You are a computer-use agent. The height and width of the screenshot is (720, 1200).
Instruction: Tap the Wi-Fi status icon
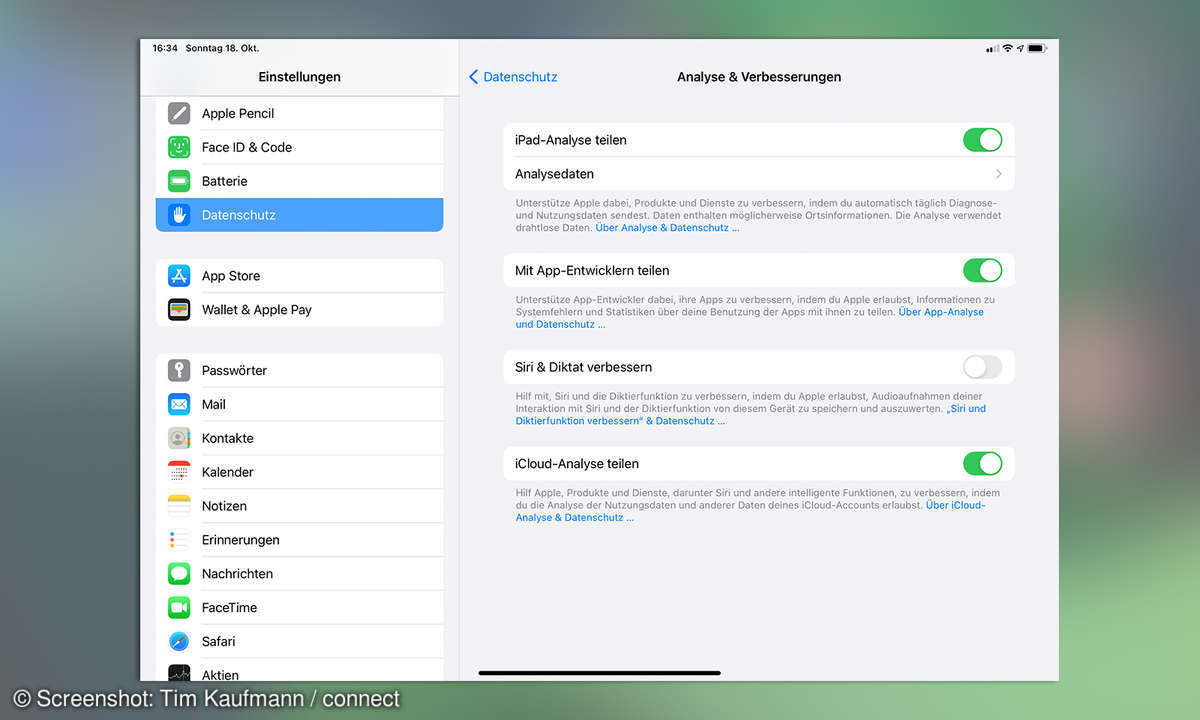point(1007,48)
